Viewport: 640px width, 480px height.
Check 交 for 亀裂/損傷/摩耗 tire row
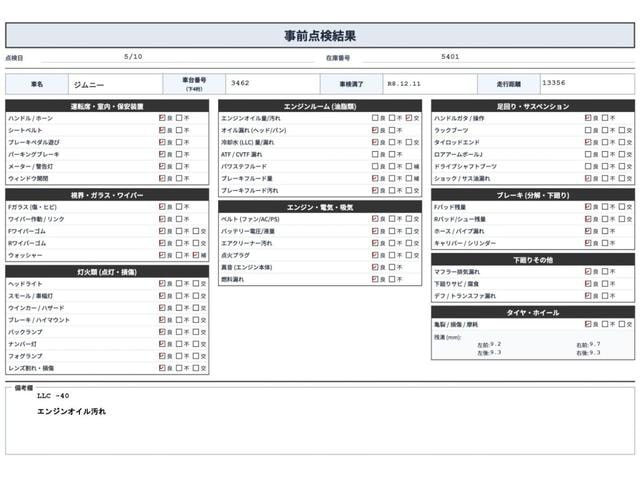tap(622, 324)
